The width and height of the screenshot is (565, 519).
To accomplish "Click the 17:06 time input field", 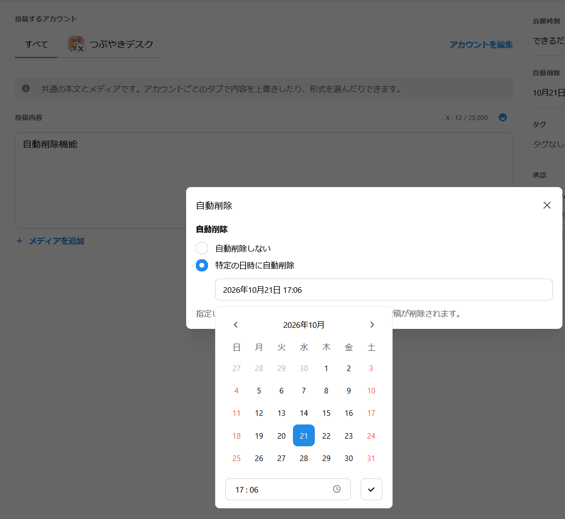I will [288, 489].
